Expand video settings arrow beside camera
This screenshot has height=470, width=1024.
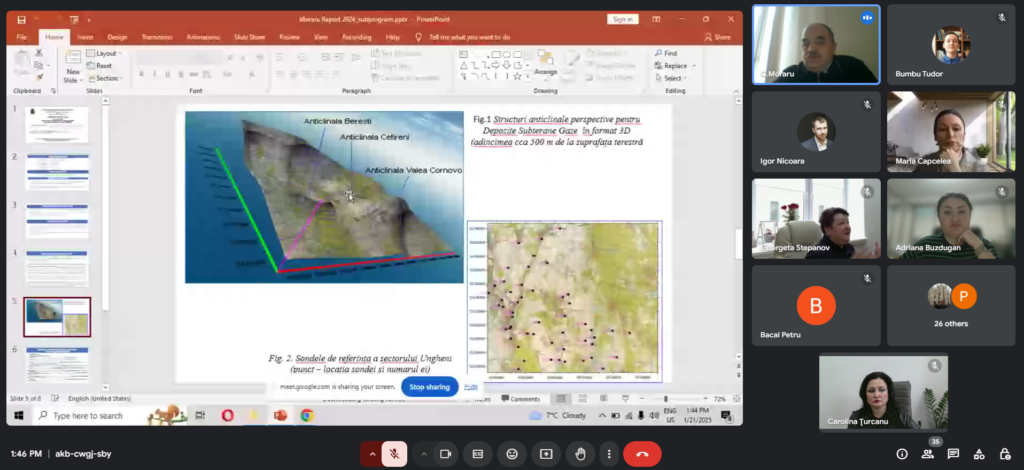[x=423, y=454]
